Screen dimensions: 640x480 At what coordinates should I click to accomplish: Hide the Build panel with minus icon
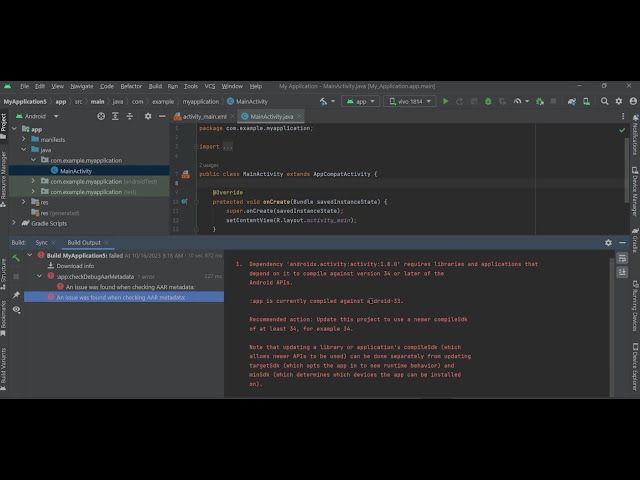point(622,242)
